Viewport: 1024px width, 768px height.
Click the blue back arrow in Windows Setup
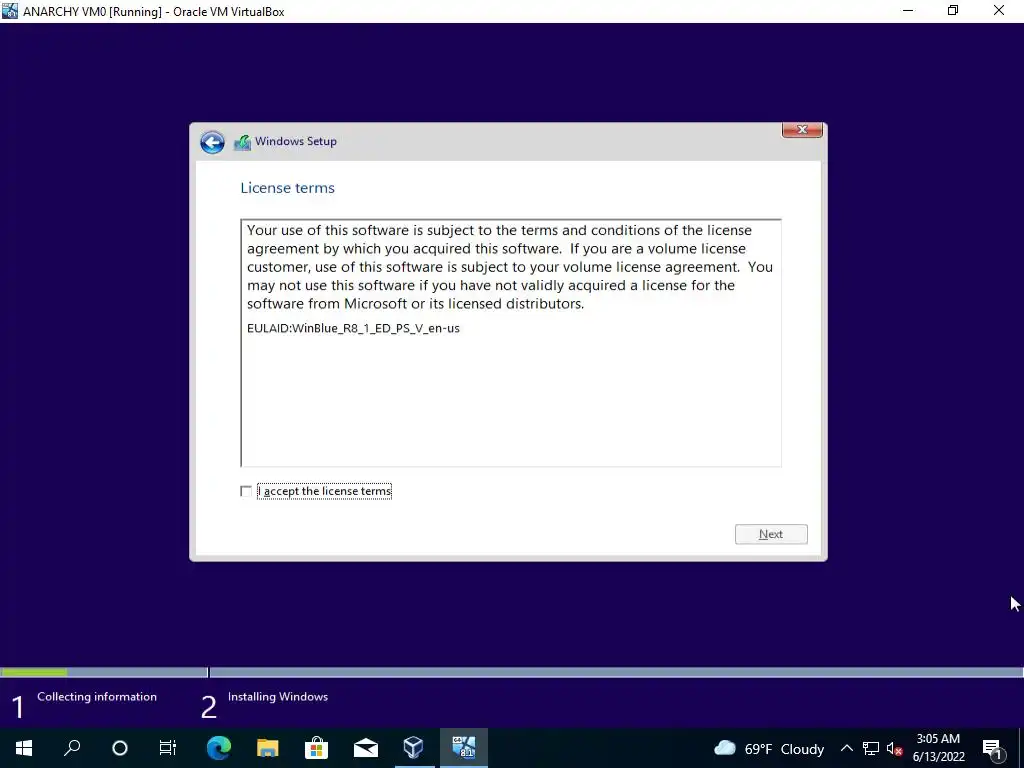[212, 142]
